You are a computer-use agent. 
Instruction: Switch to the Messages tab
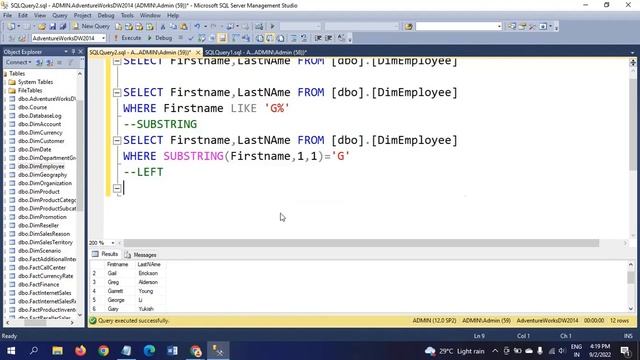tap(141, 255)
